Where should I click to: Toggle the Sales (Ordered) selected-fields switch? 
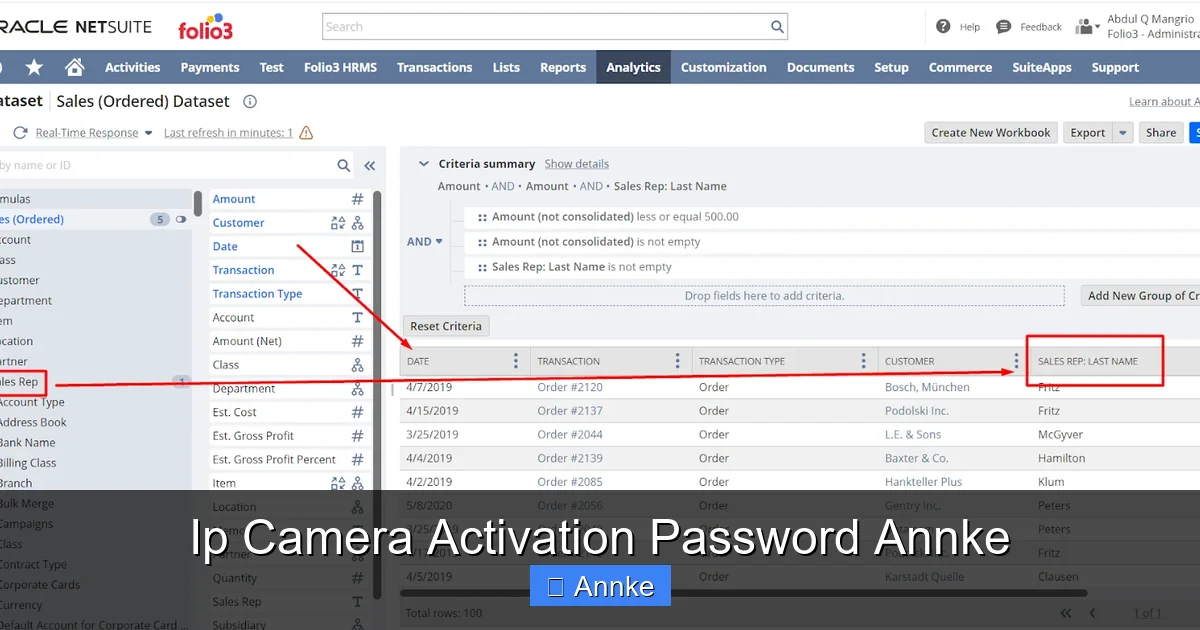click(181, 219)
